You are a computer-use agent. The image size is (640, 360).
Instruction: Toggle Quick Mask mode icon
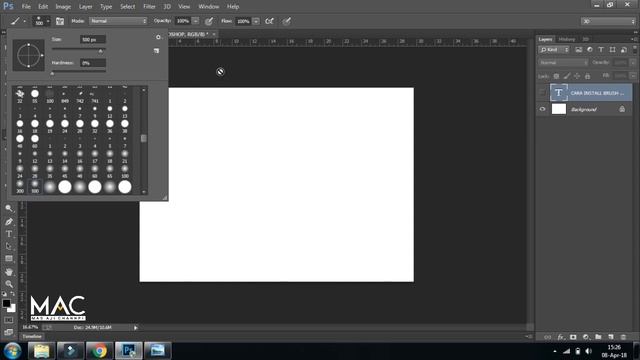(9, 320)
